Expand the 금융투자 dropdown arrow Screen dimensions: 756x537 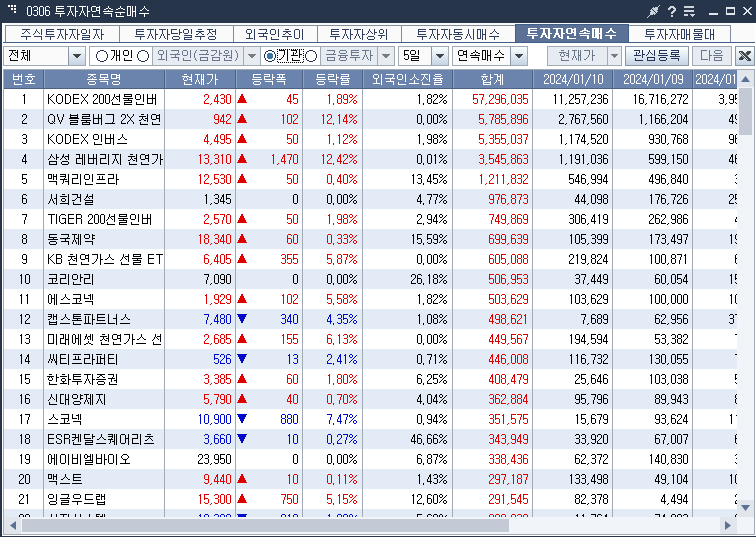pos(386,56)
